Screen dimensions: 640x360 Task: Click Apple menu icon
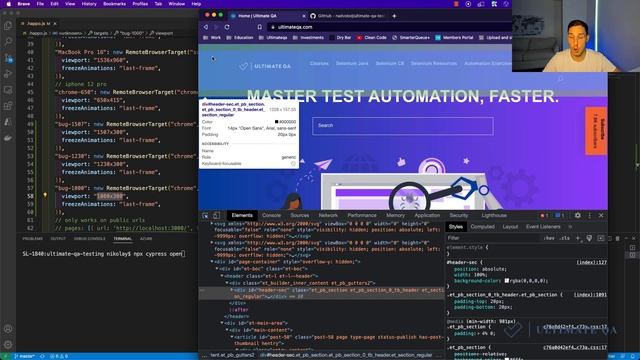9,4
